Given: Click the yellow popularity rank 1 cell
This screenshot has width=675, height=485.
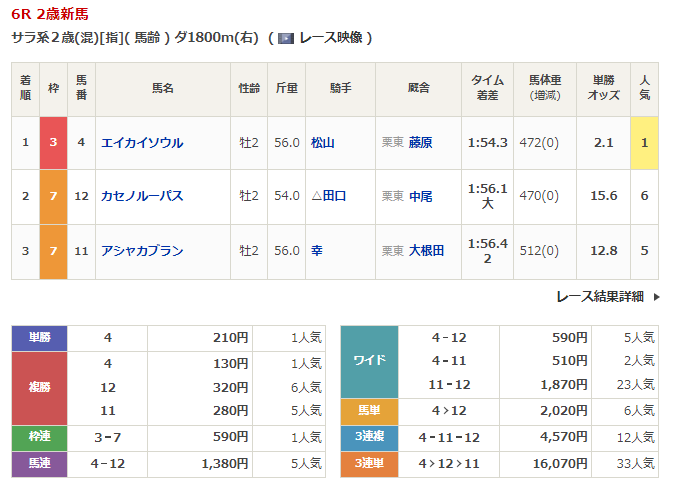Looking at the screenshot, I should click(645, 143).
